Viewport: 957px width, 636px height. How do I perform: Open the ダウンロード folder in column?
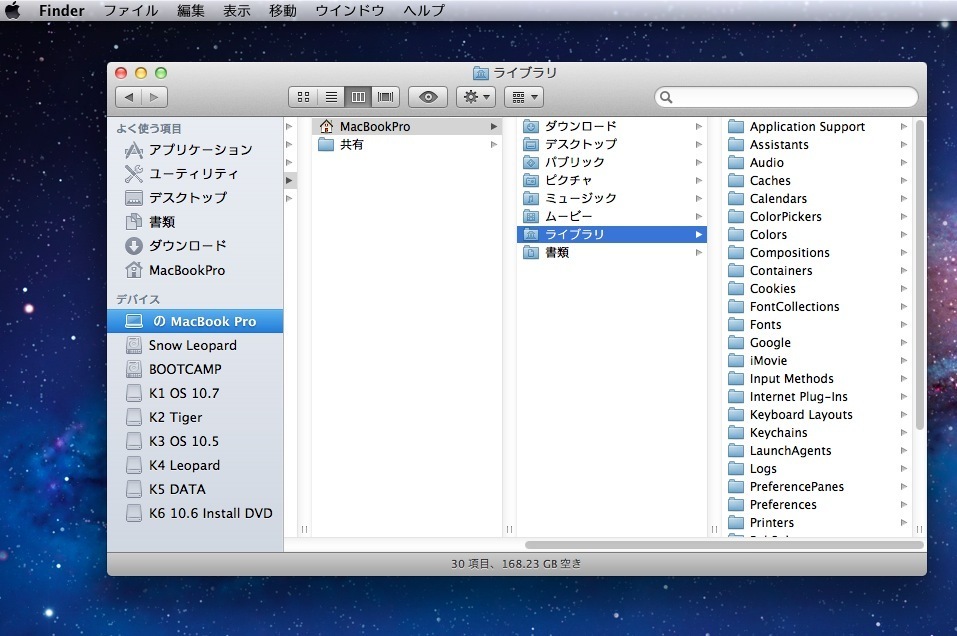point(580,127)
